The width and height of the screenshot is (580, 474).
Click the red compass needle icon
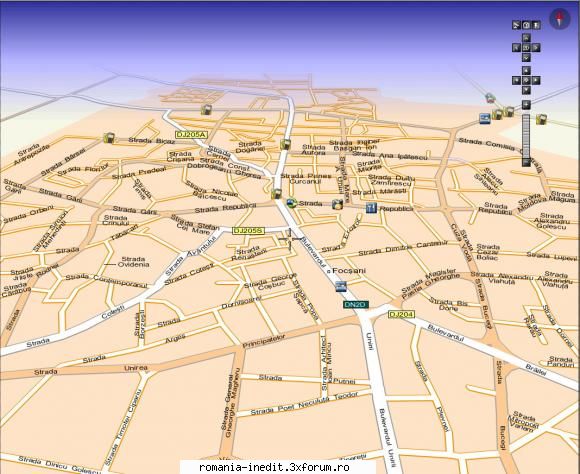click(560, 19)
